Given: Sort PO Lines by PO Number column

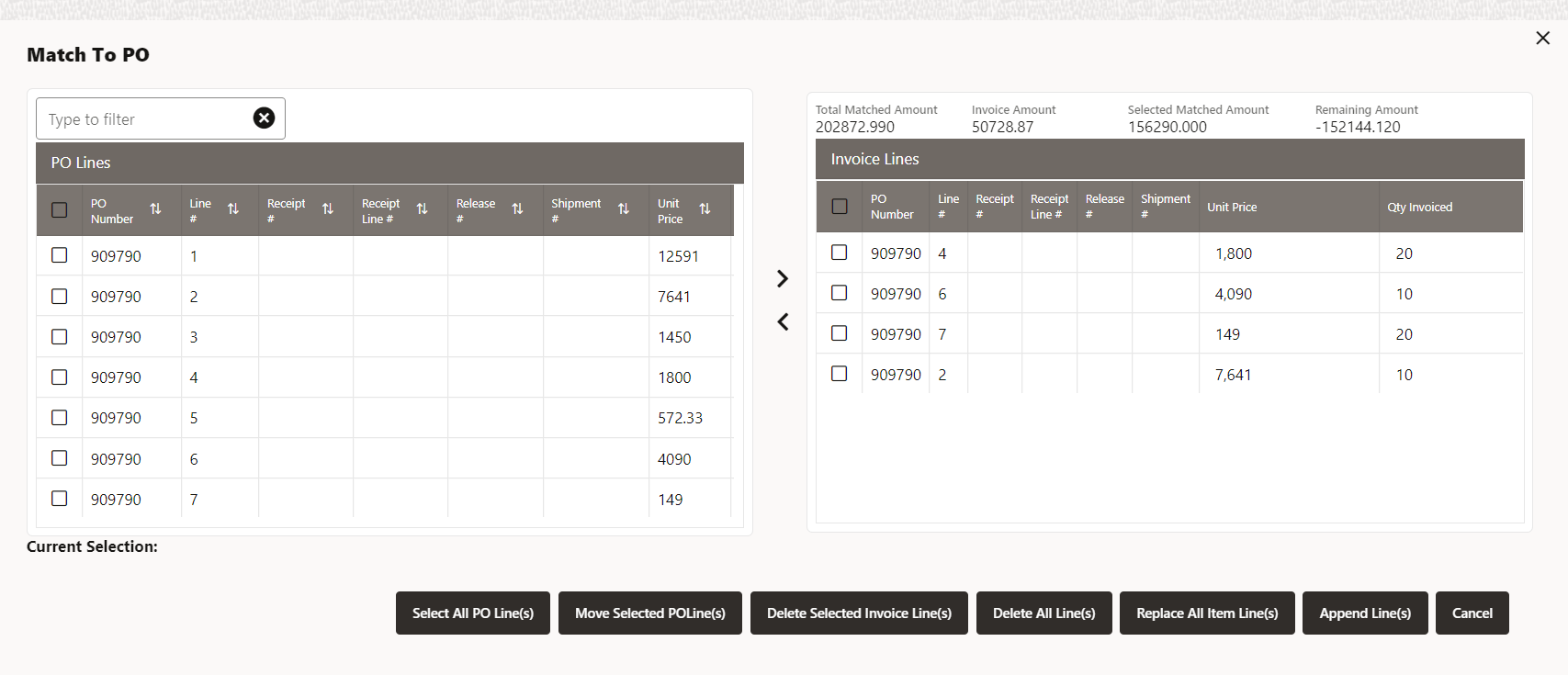Looking at the screenshot, I should pos(155,209).
